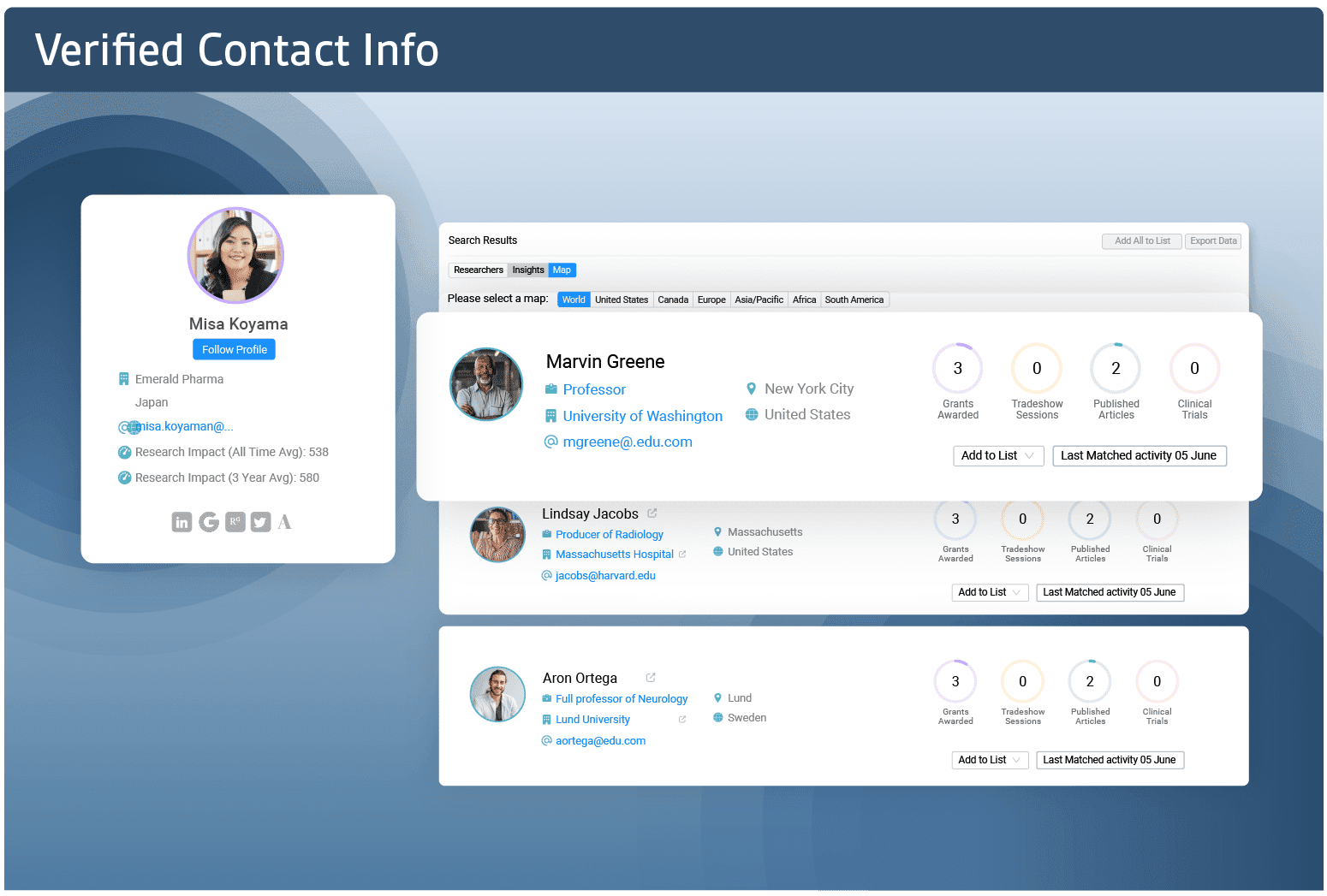Image resolution: width=1327 pixels, height=896 pixels.
Task: Click briefcase icon next to Professor
Action: (551, 389)
